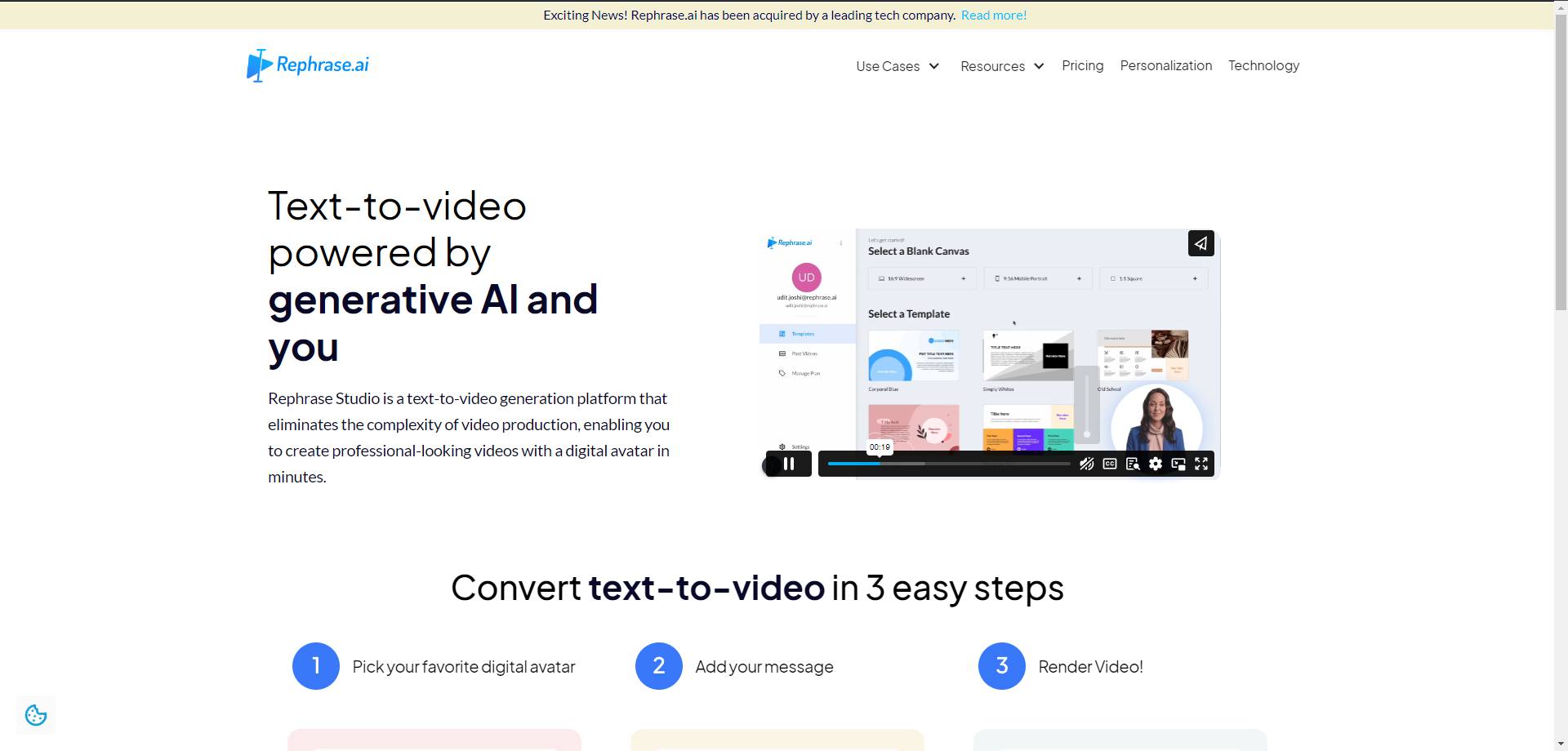Click the share paper-plane icon on the video
This screenshot has height=751, width=1568.
click(x=1200, y=243)
